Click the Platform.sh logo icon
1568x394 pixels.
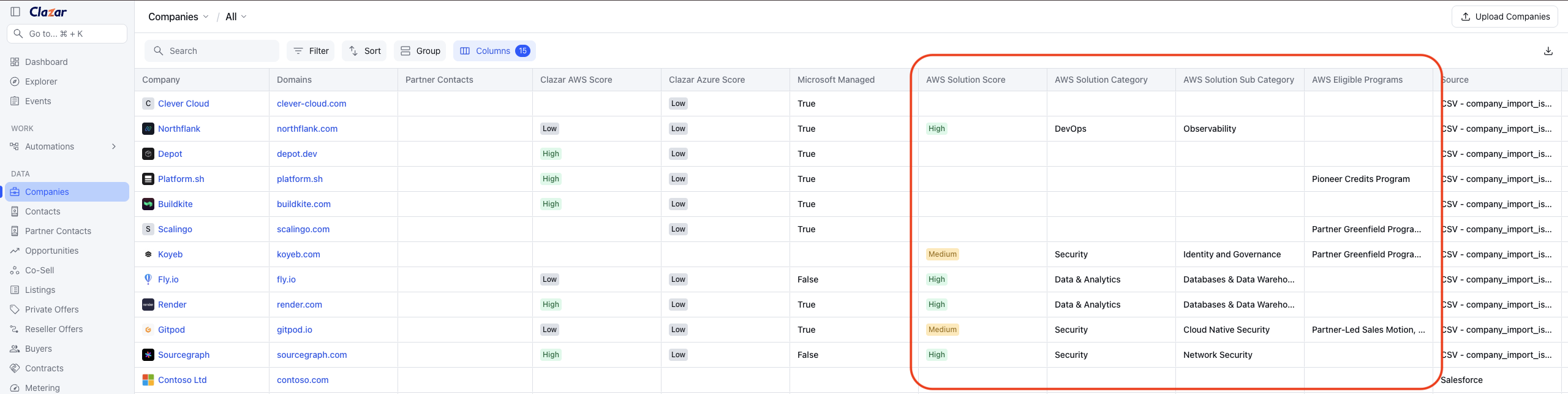pos(148,179)
